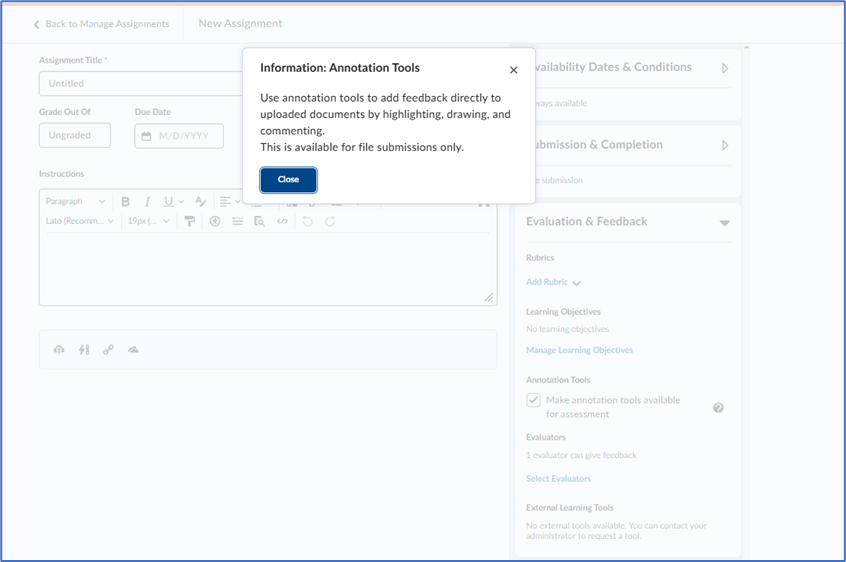Click Select Evaluators link
The width and height of the screenshot is (846, 562).
coord(558,478)
